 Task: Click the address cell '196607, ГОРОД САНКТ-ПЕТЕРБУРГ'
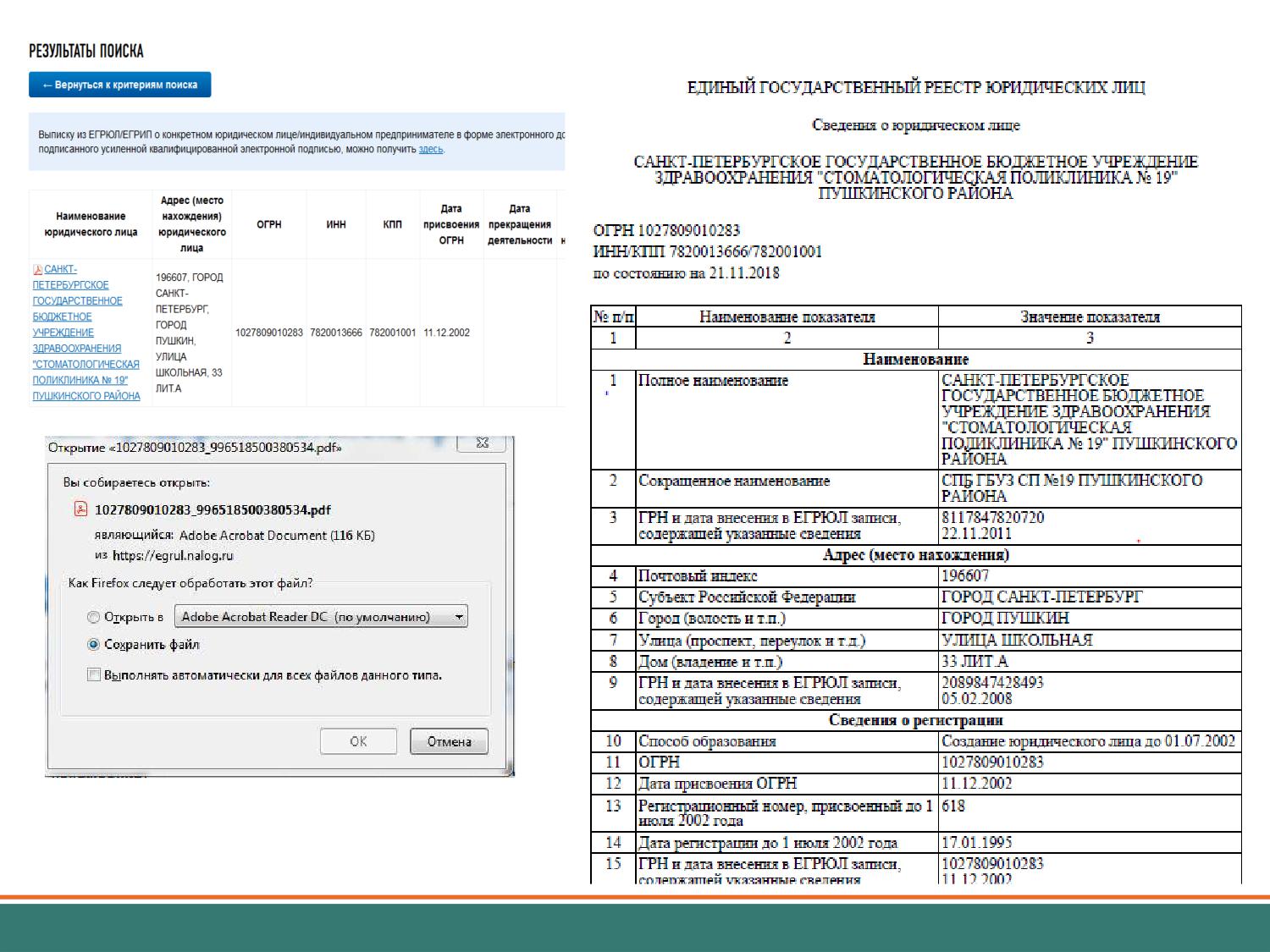(x=190, y=333)
